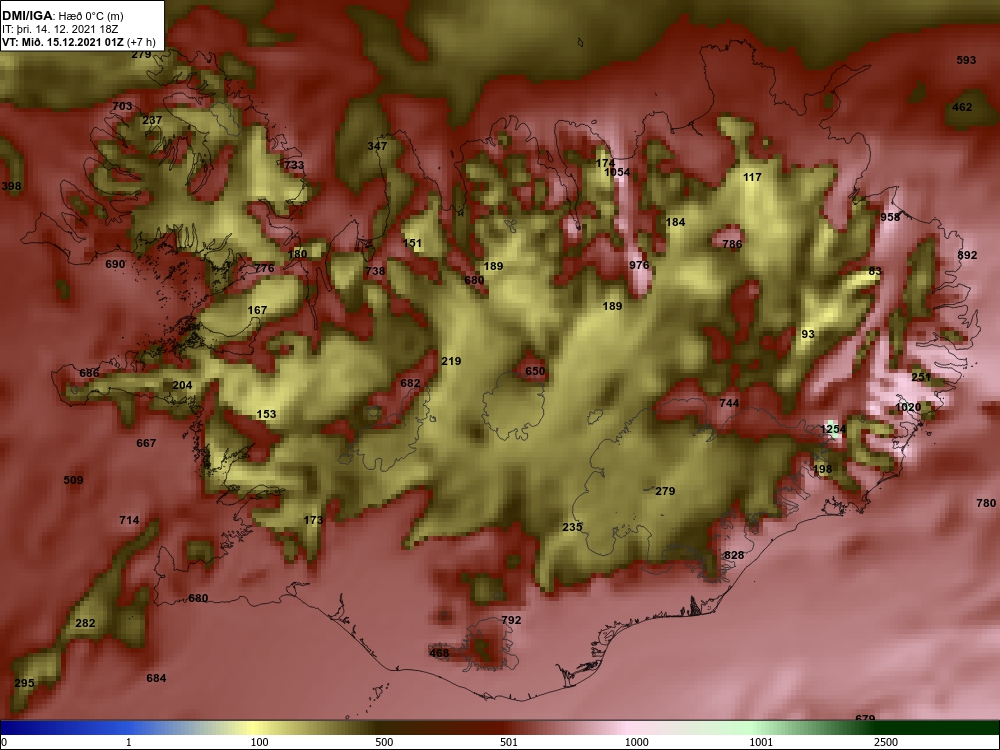
Task: Select the map value 251
Action: 921,378
